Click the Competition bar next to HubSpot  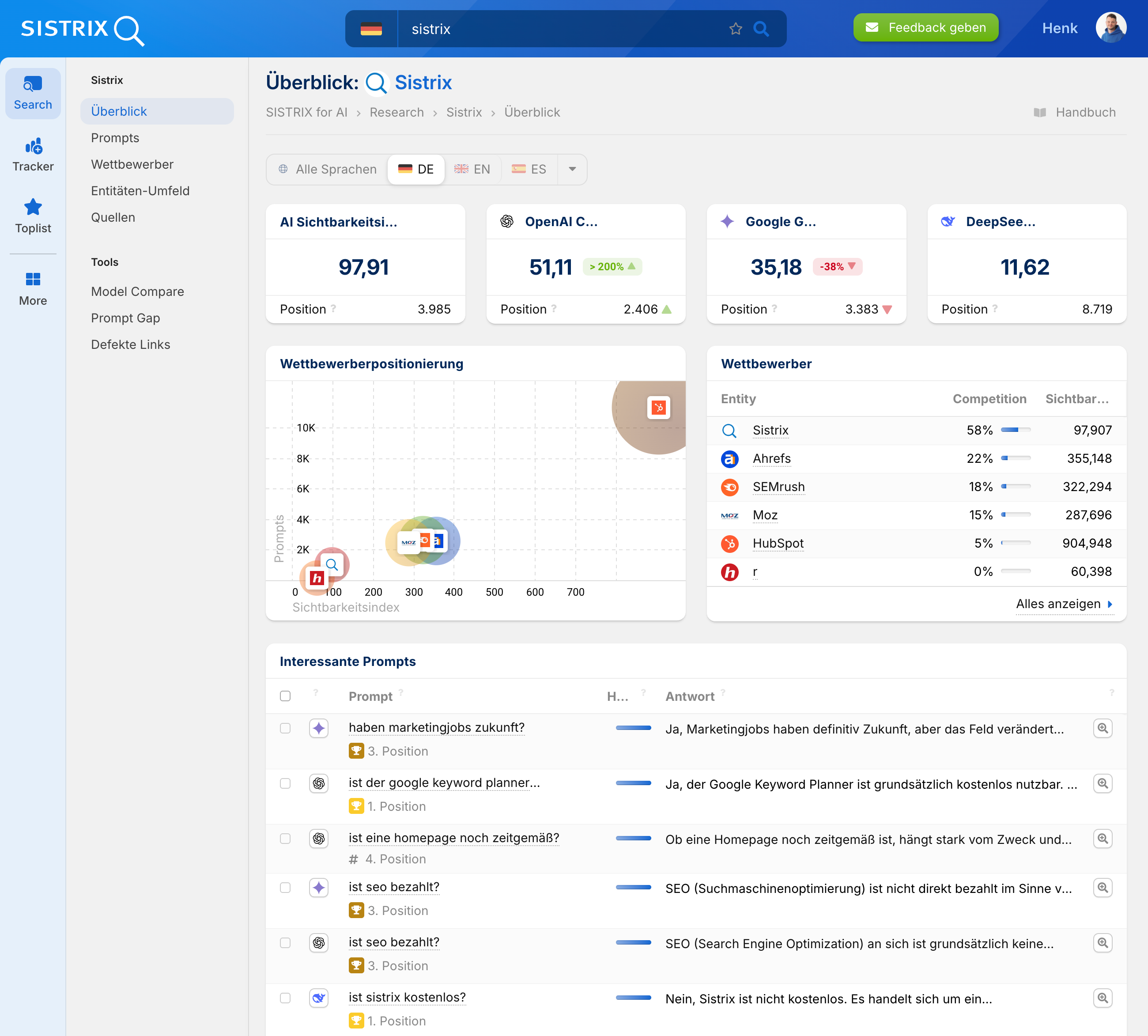tap(1016, 543)
